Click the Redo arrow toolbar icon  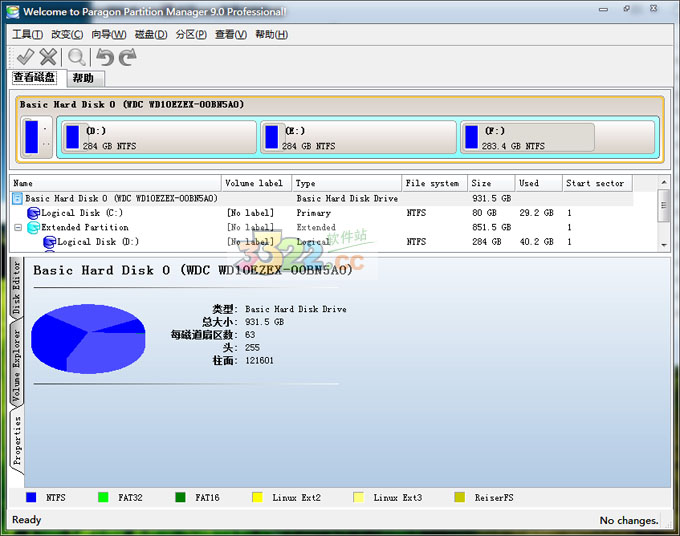coord(128,57)
